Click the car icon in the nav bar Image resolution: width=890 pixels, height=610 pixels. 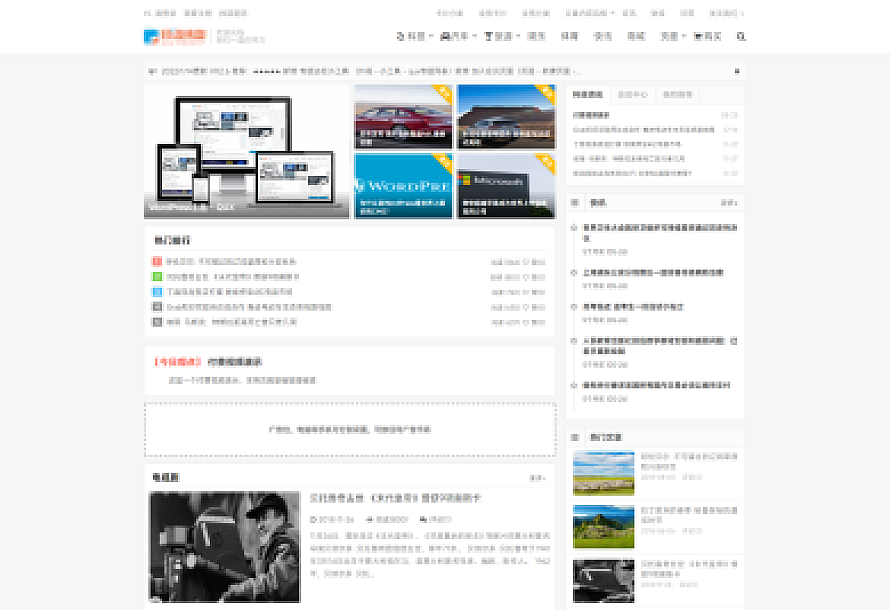point(446,36)
